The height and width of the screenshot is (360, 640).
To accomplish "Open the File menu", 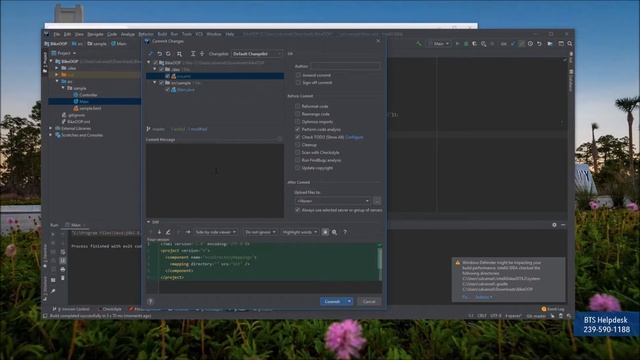I will tap(57, 34).
